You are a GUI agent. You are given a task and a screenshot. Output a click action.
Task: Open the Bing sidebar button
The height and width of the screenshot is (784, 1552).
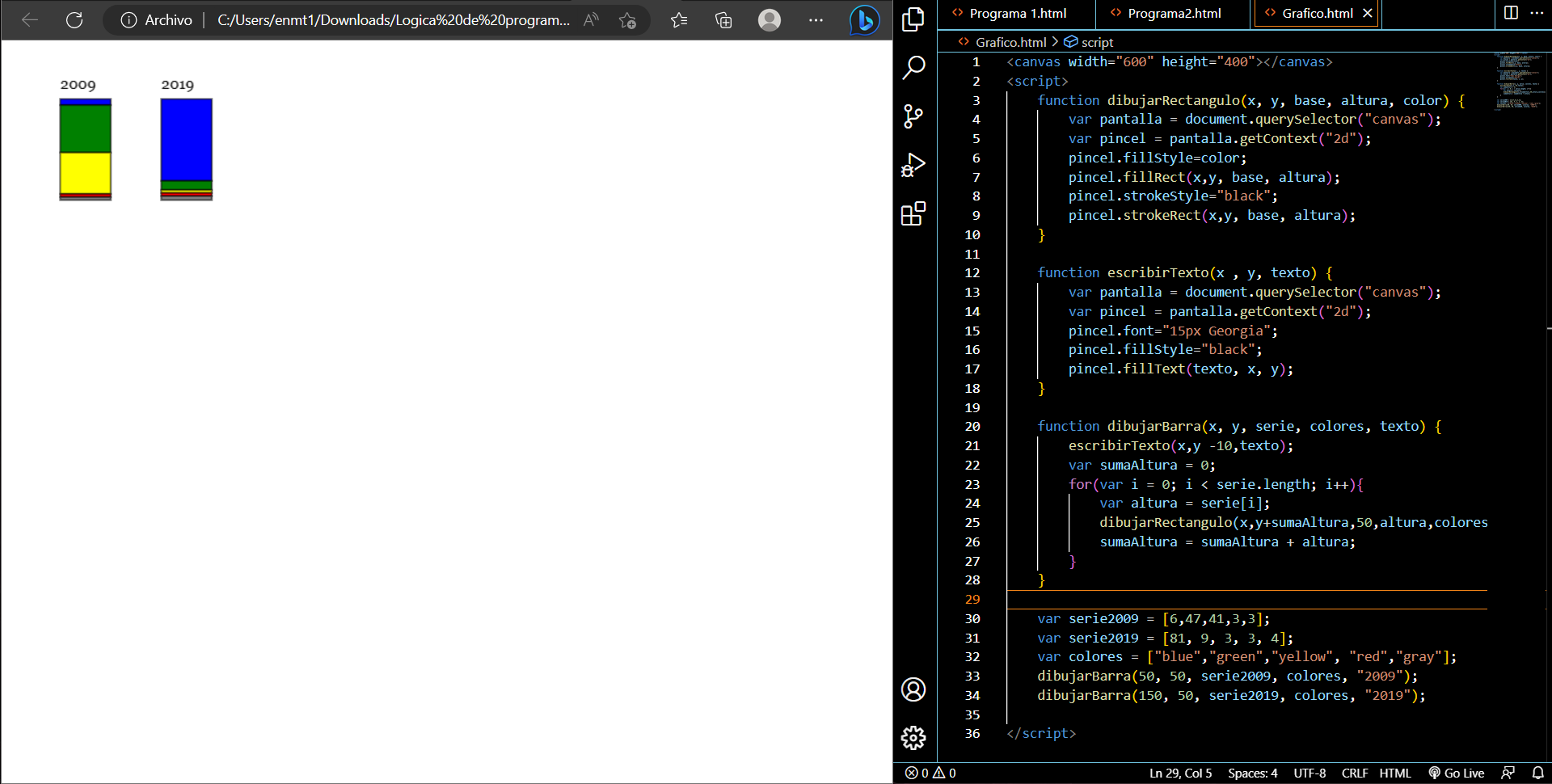[x=864, y=20]
